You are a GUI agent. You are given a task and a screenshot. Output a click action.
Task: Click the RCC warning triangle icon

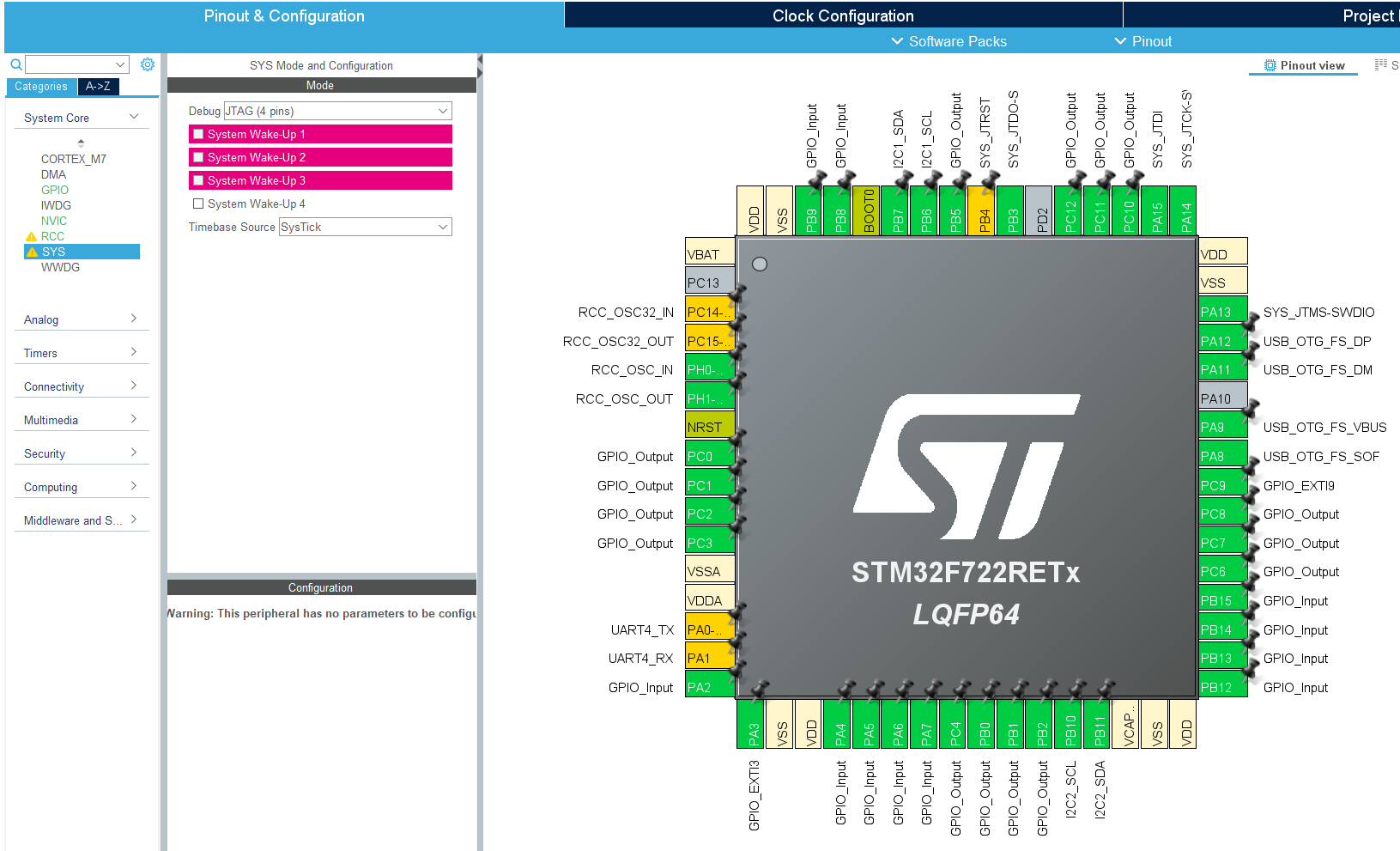(32, 237)
